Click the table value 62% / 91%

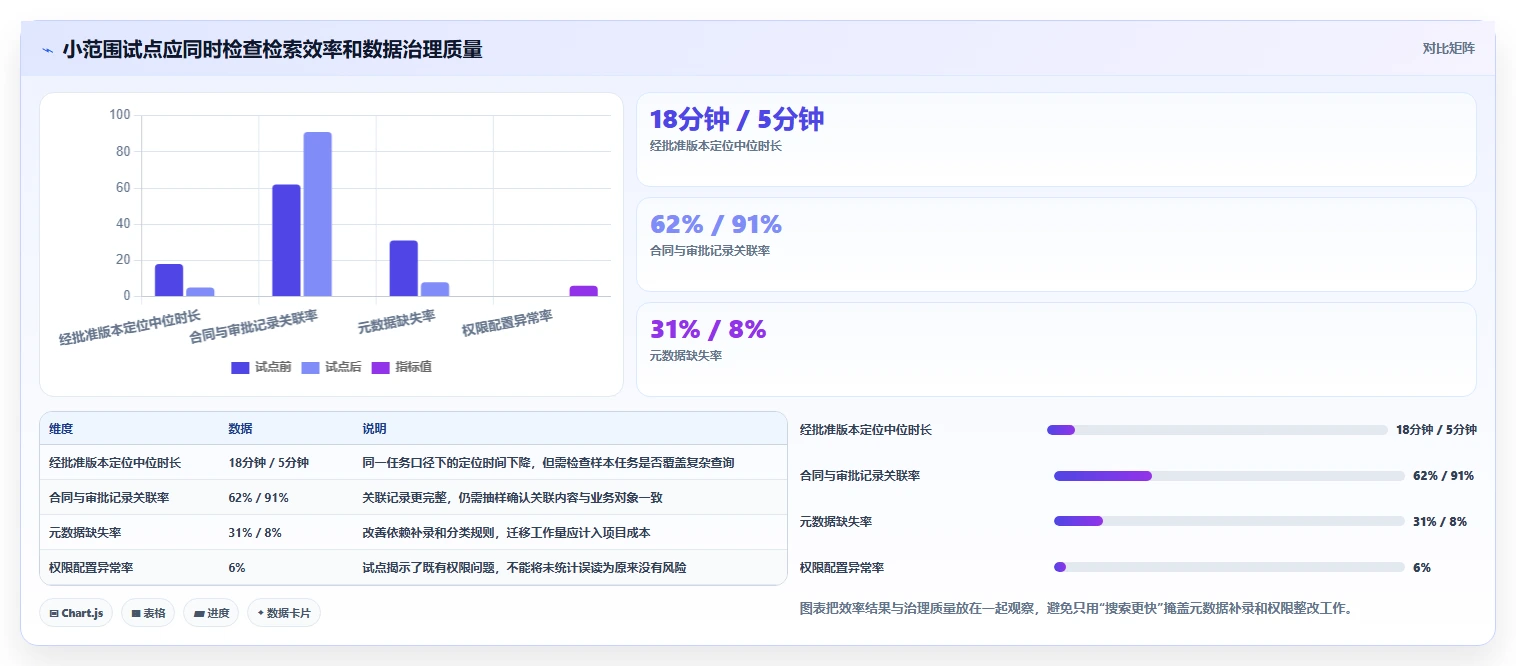(258, 498)
